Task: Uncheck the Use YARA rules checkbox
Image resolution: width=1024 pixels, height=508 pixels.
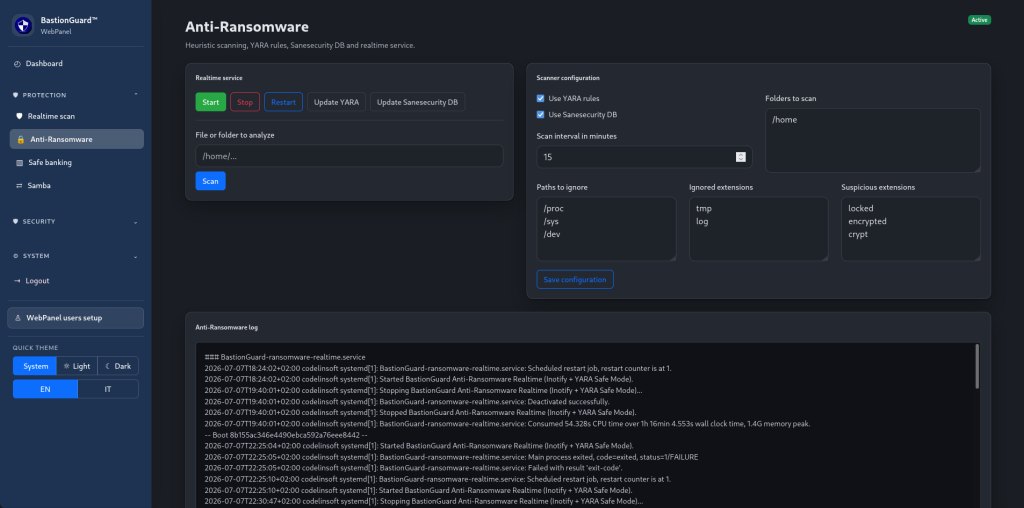Action: tap(540, 99)
